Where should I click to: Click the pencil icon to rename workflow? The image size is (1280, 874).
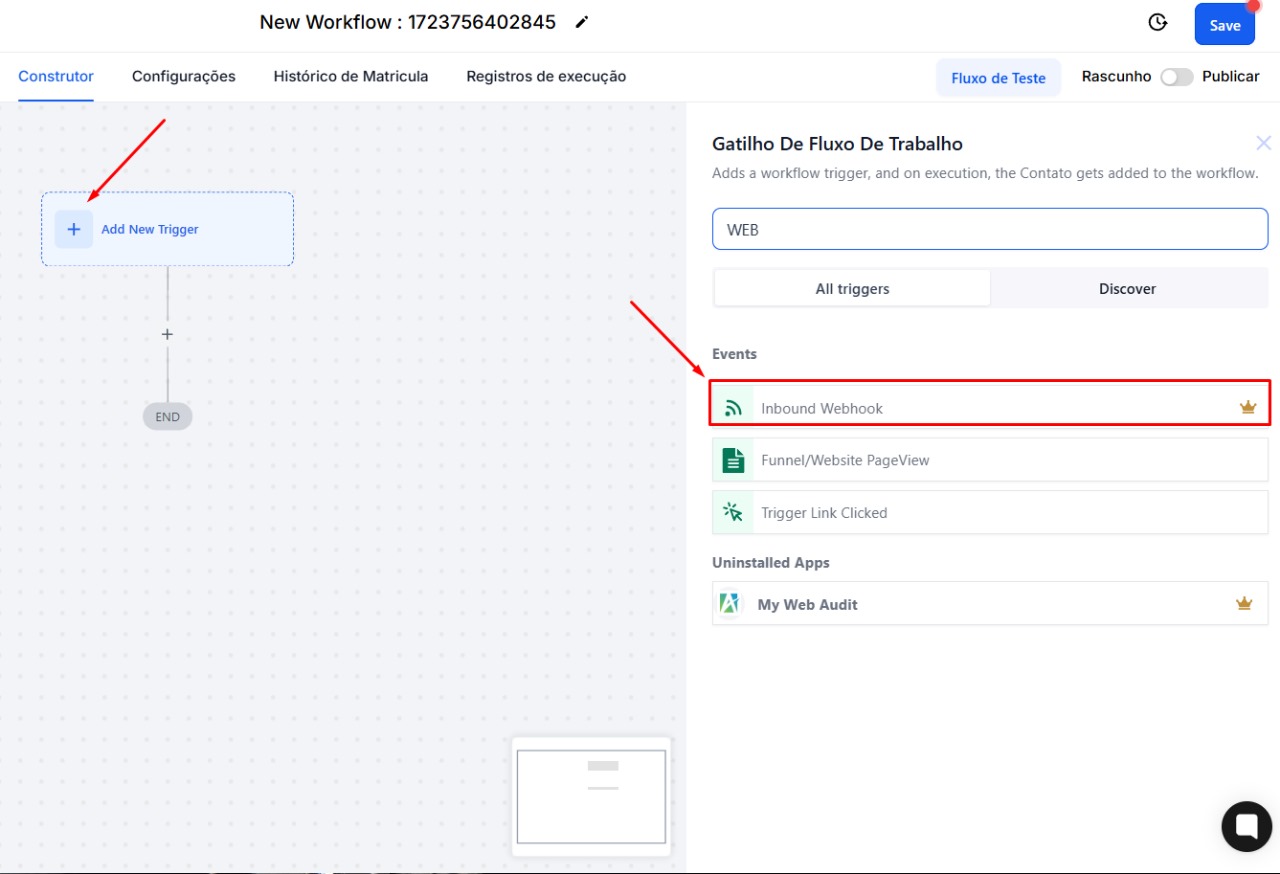tap(582, 22)
